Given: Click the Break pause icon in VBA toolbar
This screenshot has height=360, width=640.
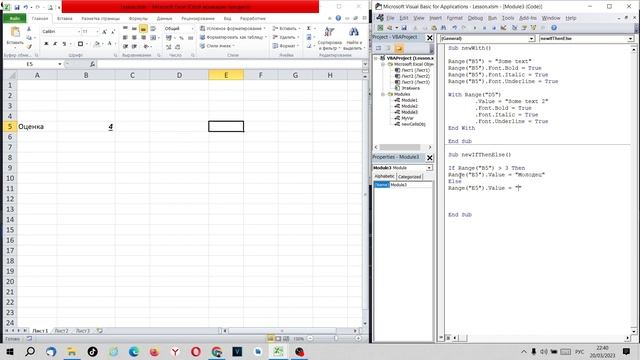Looking at the screenshot, I should tap(484, 28).
